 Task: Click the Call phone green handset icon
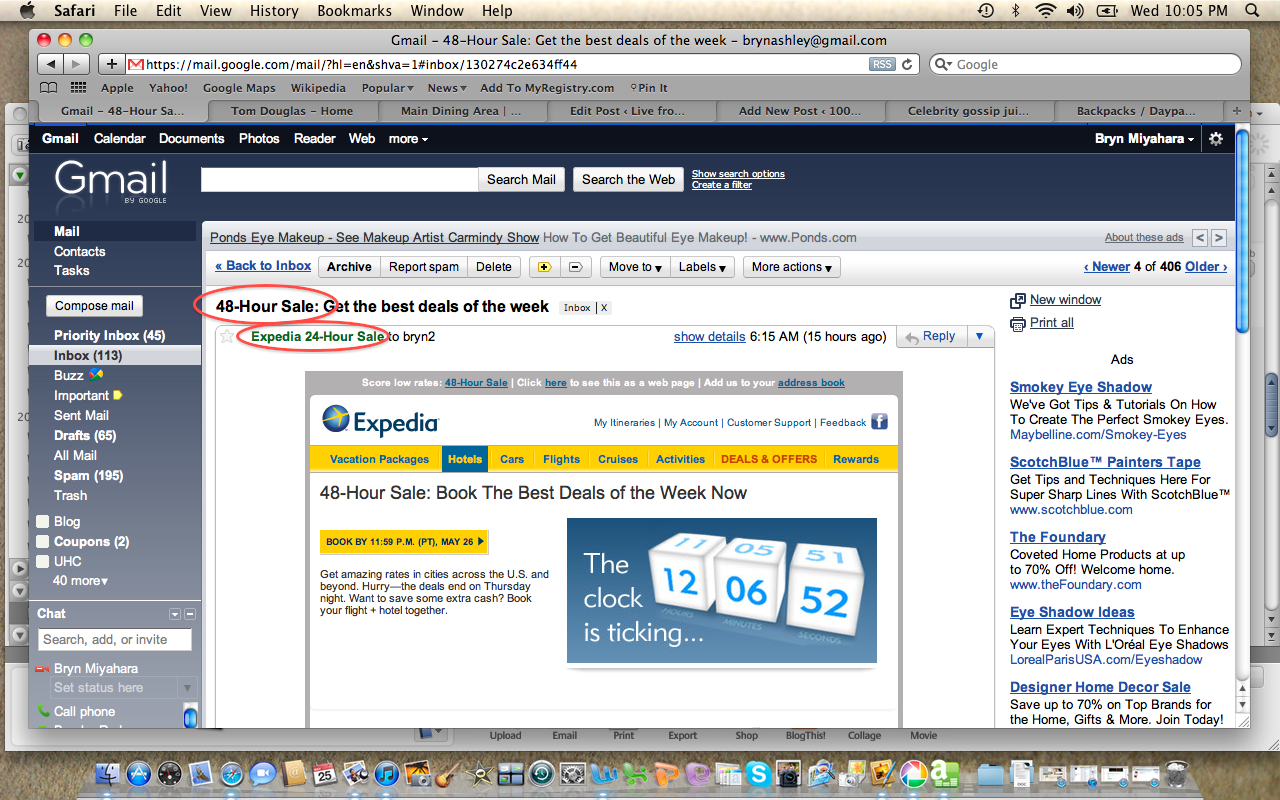point(43,711)
